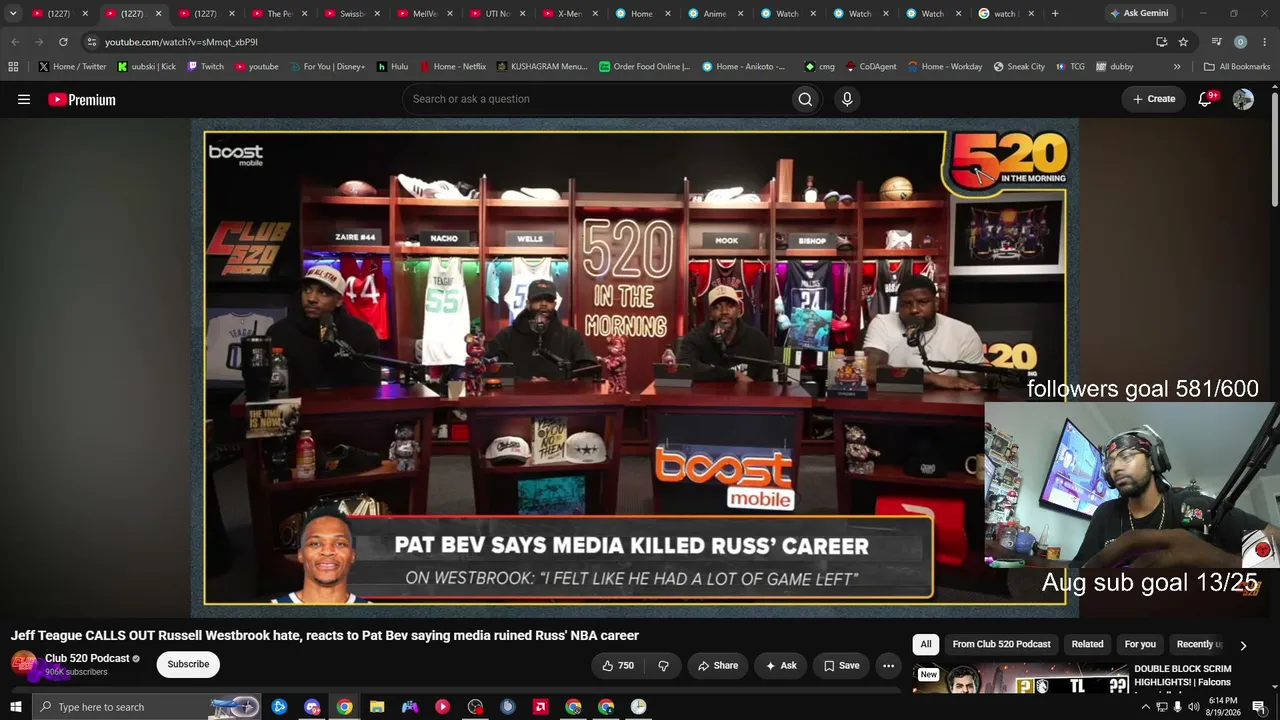Open the 'uubski | Kick' bookmark
The image size is (1280, 720).
[x=146, y=67]
